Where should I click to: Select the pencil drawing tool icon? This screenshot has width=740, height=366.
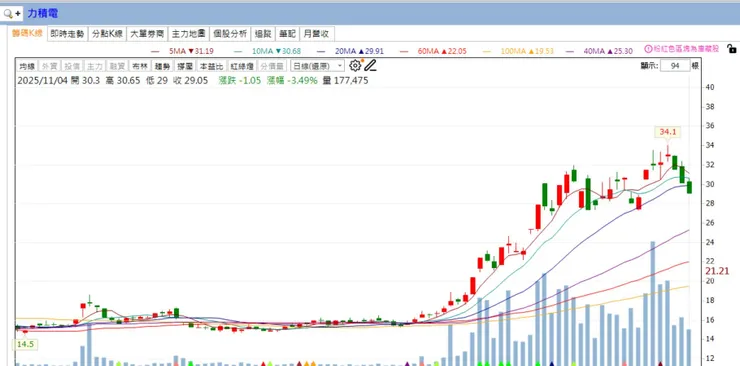coord(370,66)
